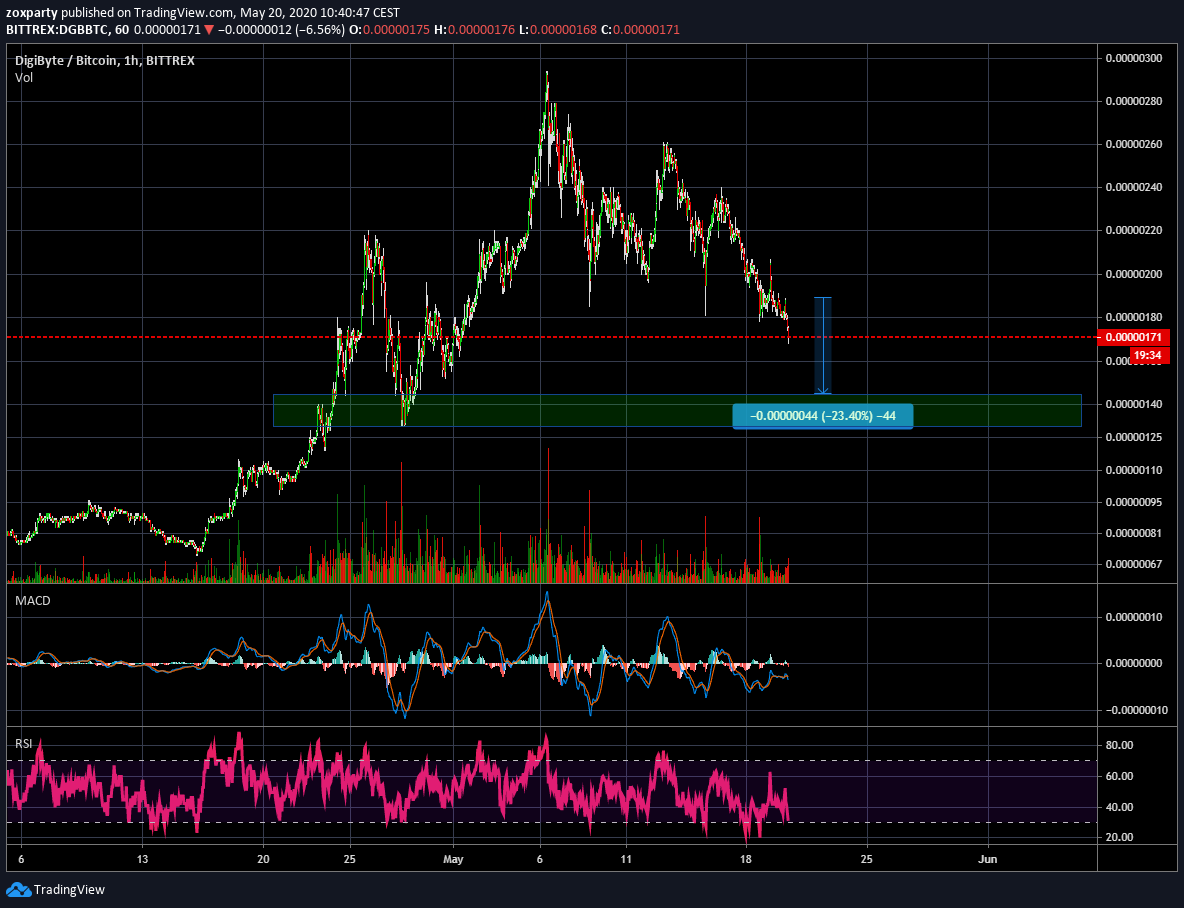Screen dimensions: 1184x908
Task: Click the 0.00000095 price axis label
Action: point(1133,502)
